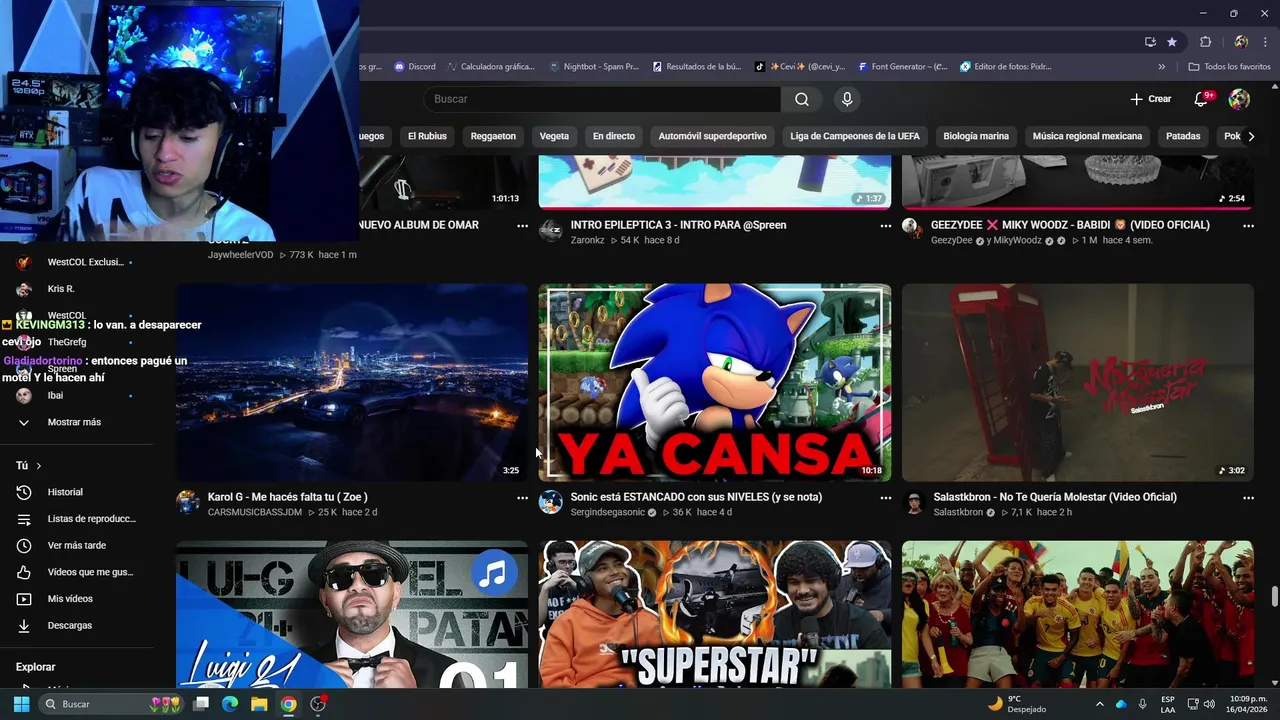Open more options for Karol G video
1280x720 pixels.
pyautogui.click(x=522, y=498)
